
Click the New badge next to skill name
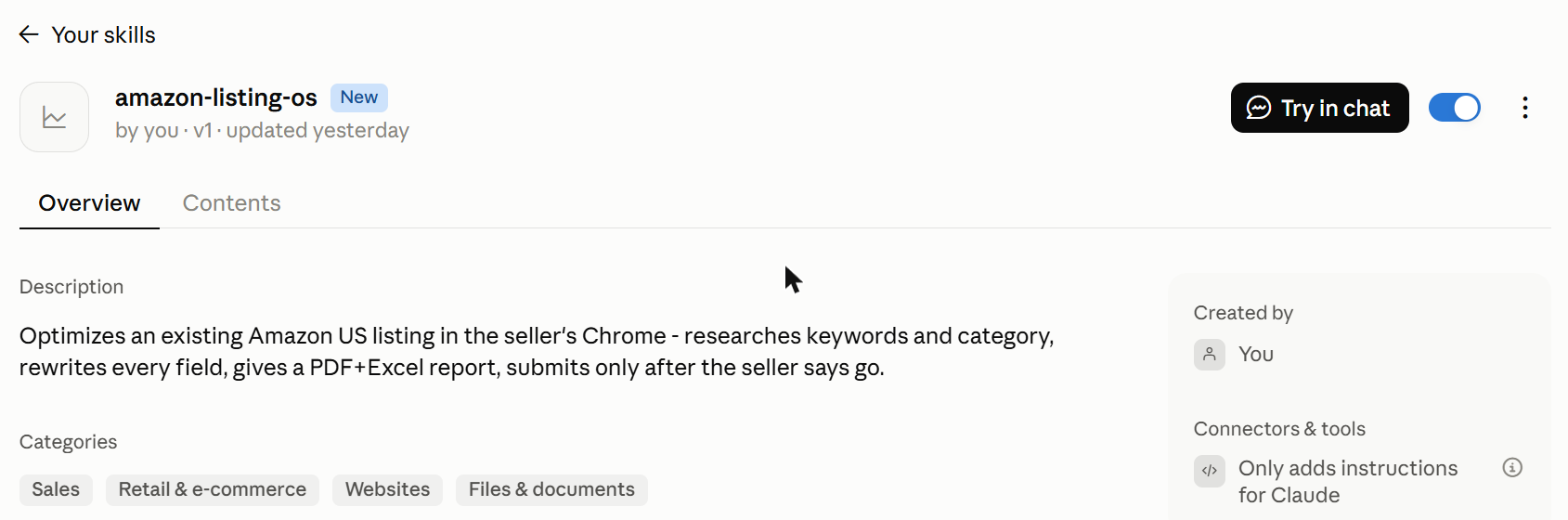point(359,98)
